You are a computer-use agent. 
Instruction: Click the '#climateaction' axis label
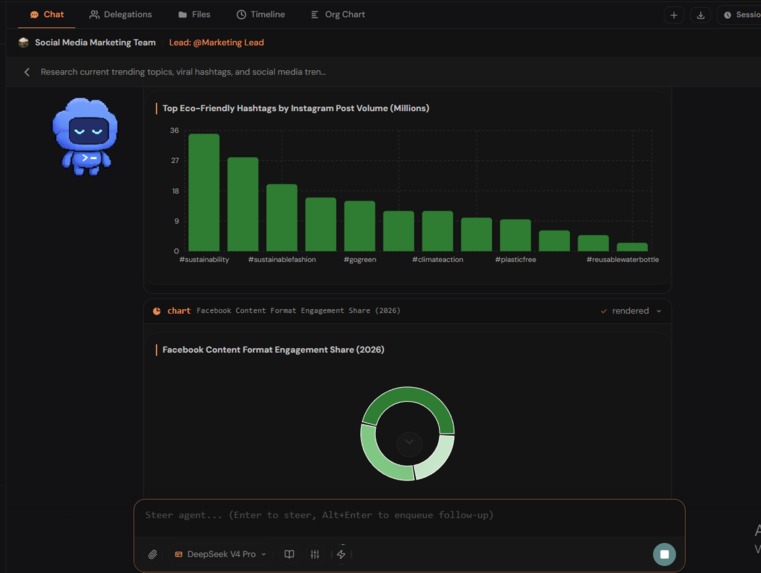(x=438, y=260)
